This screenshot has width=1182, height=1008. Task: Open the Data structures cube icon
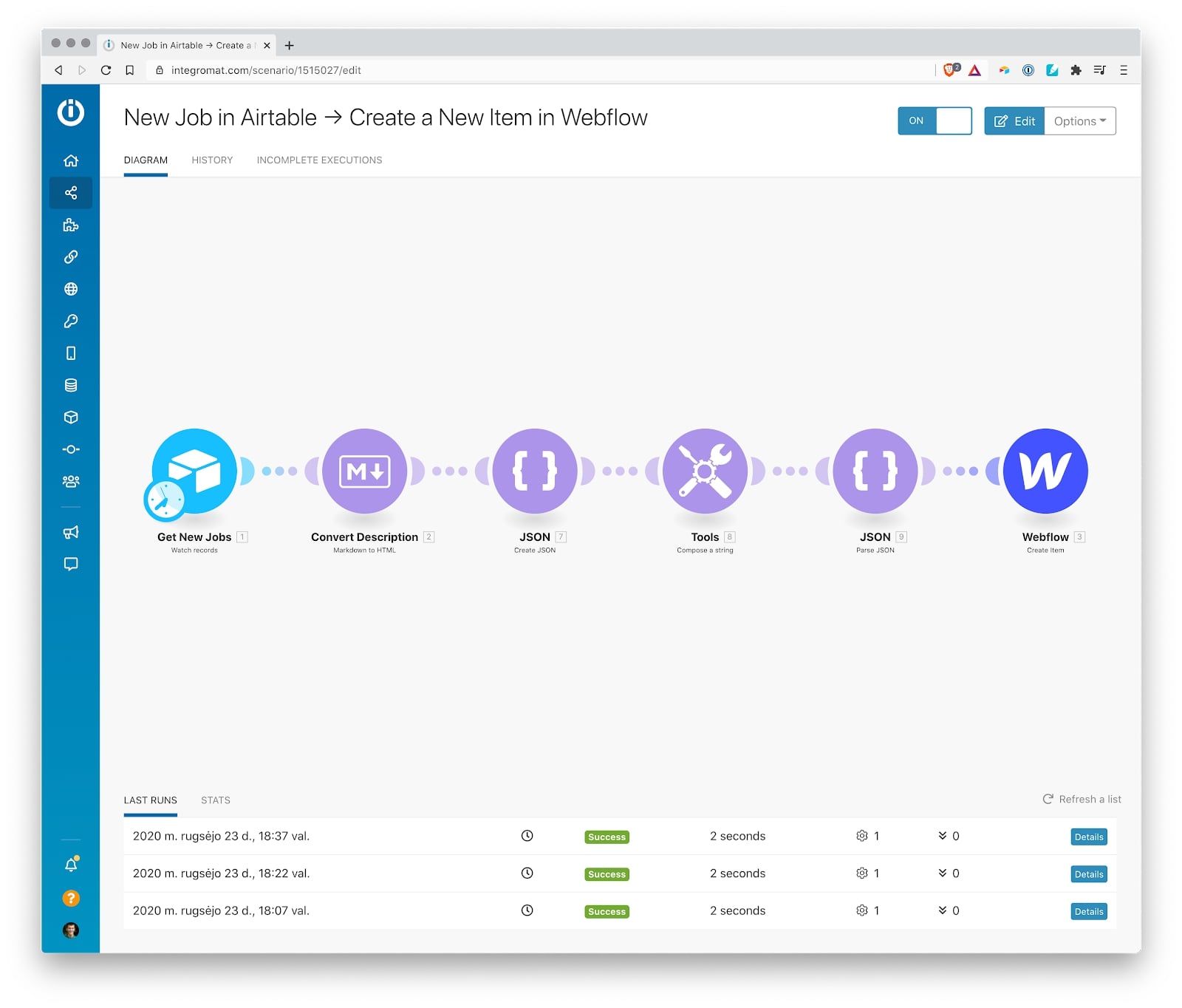(x=71, y=417)
